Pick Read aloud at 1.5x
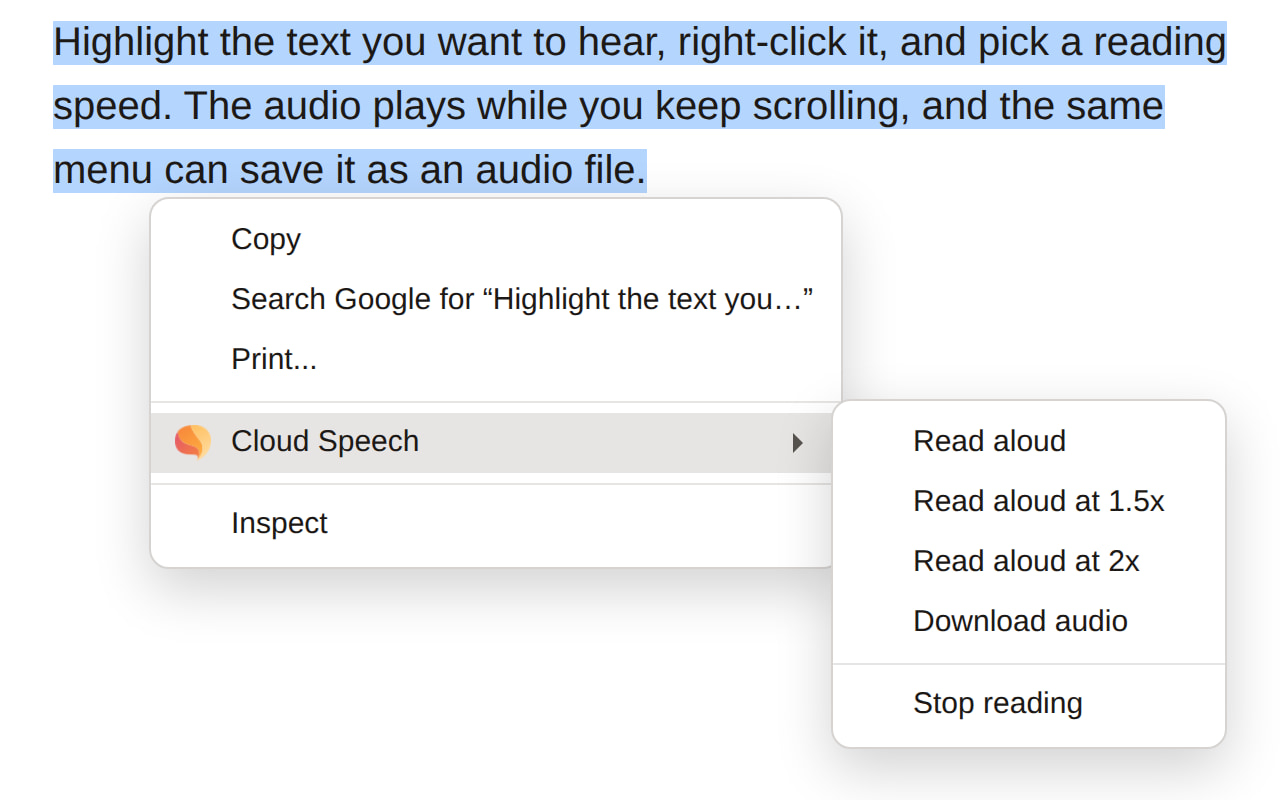The image size is (1280, 800). pyautogui.click(x=1029, y=501)
